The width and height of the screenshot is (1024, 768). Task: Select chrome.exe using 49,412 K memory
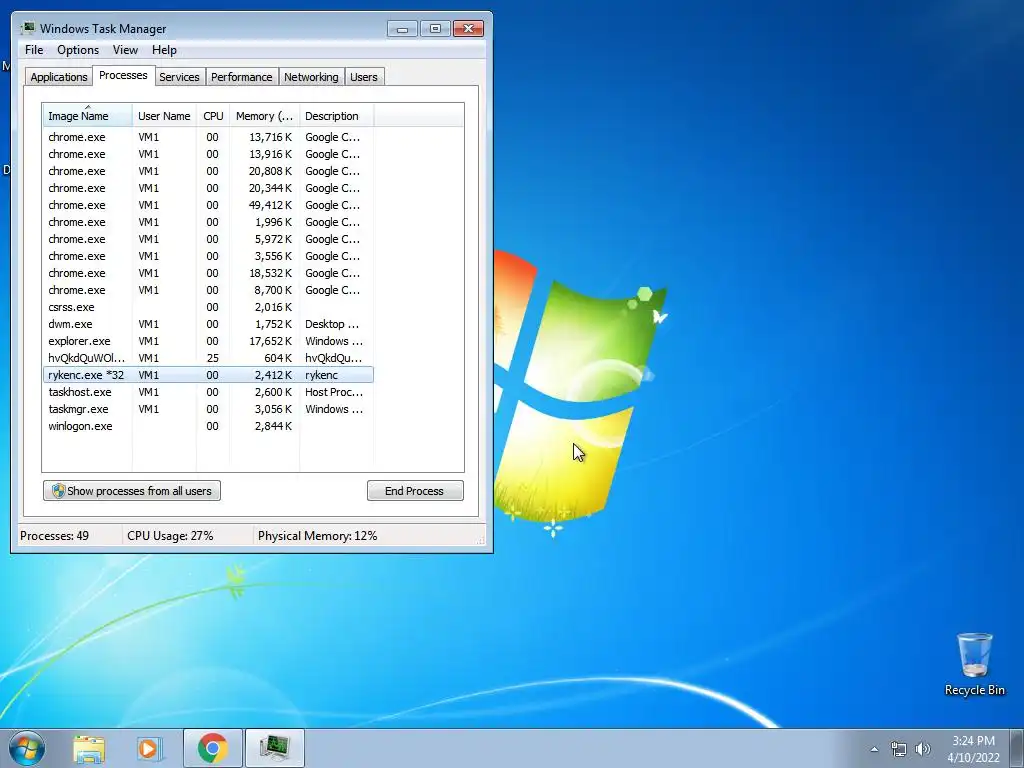[x=208, y=205]
